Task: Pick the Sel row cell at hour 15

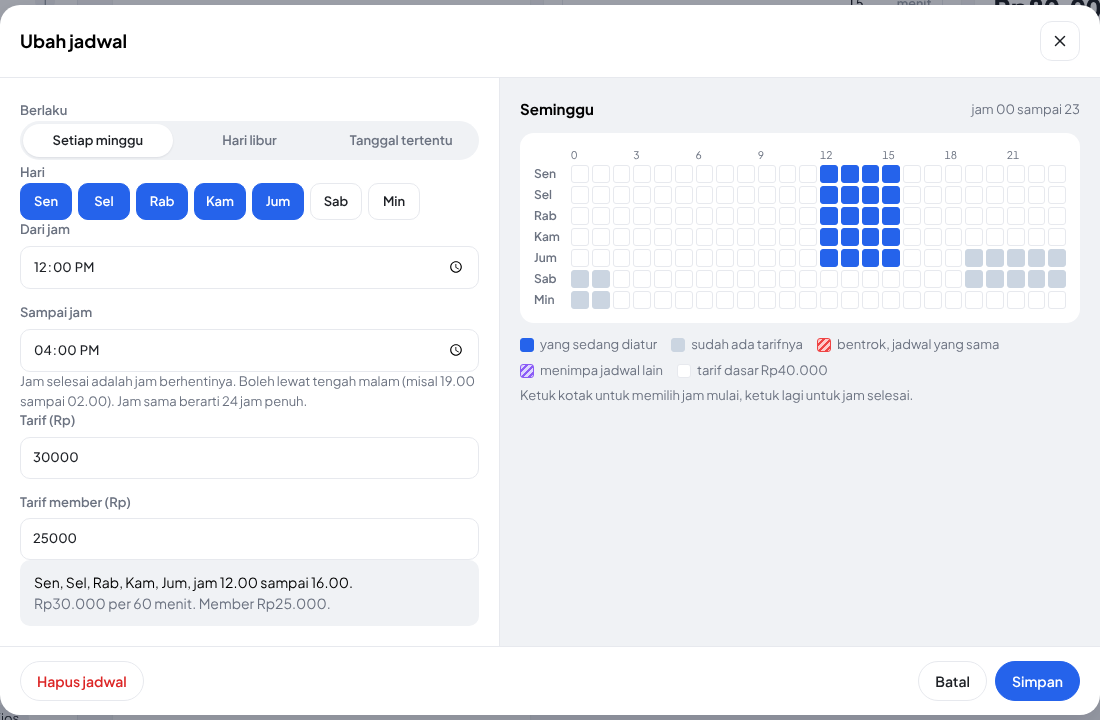Action: point(891,195)
